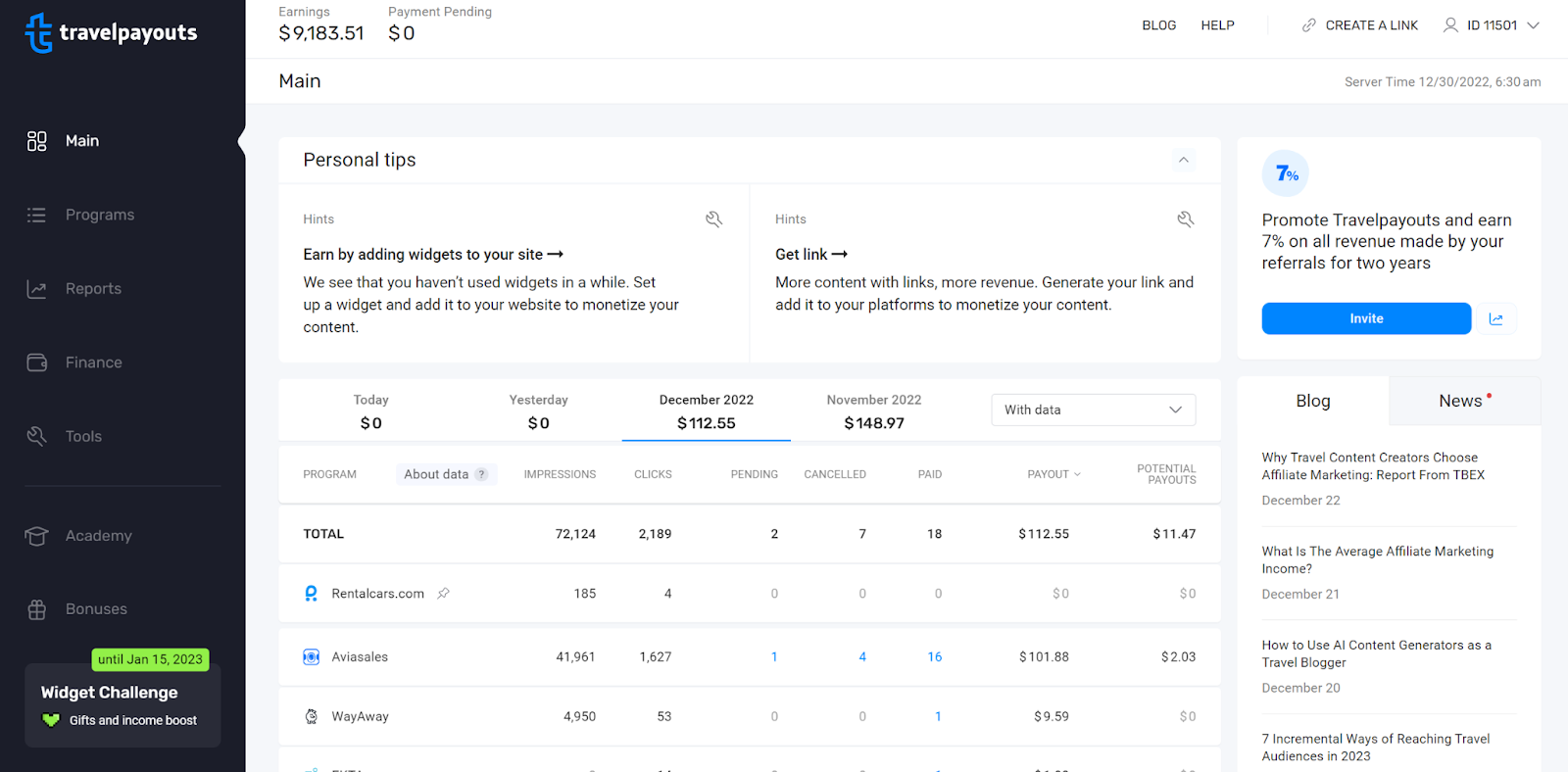
Task: Click the user profile icon beside ID 11501
Action: pyautogui.click(x=1450, y=25)
